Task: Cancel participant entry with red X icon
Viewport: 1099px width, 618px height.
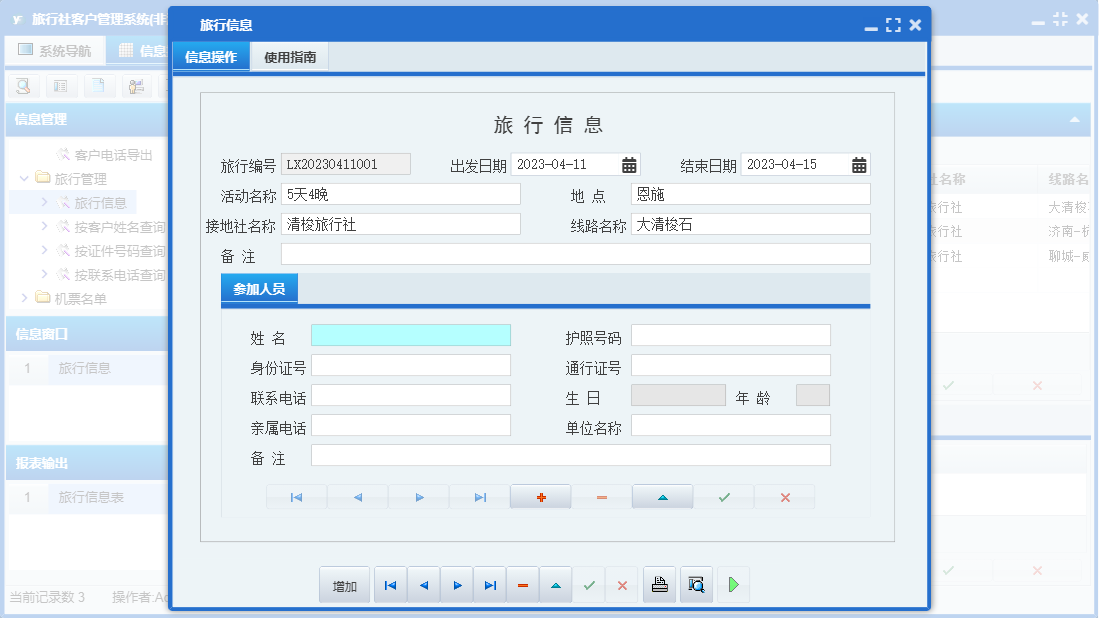Action: [784, 496]
